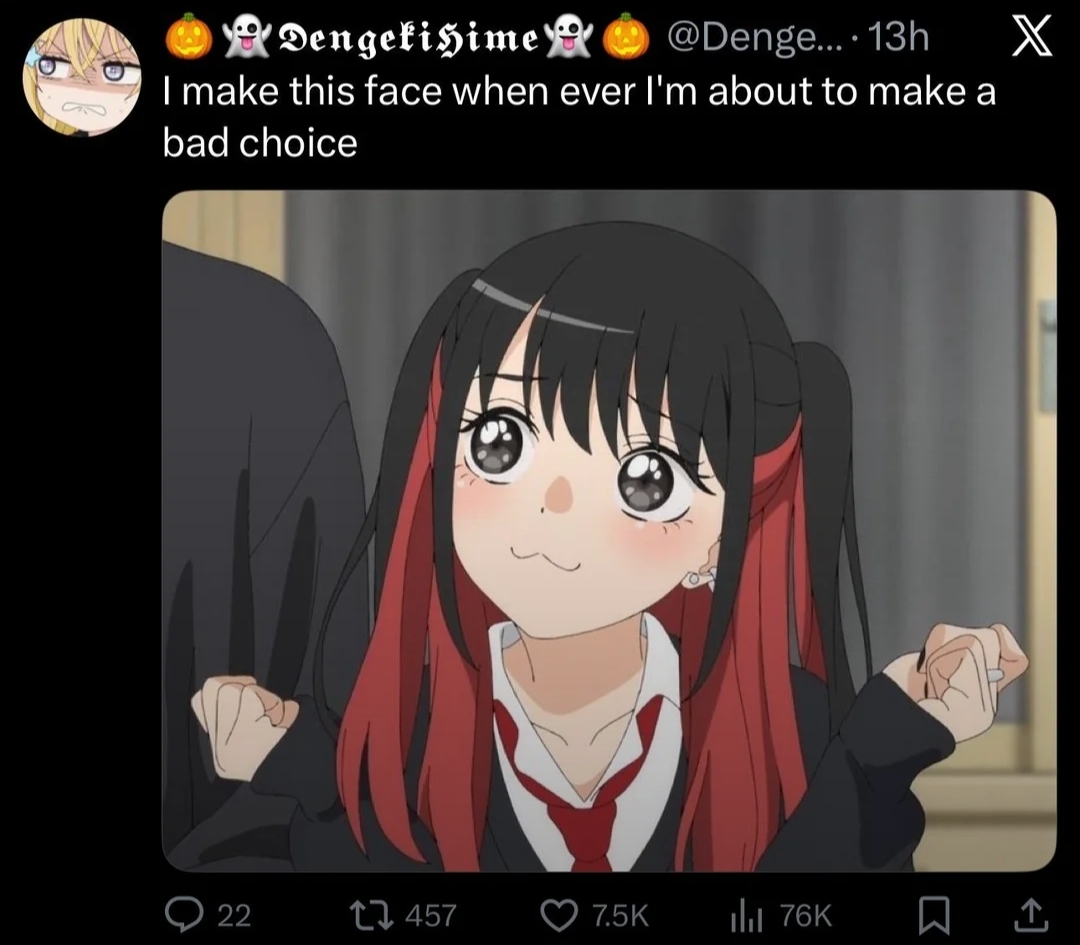Click the pumpkin emoji next to the handle

tap(626, 37)
